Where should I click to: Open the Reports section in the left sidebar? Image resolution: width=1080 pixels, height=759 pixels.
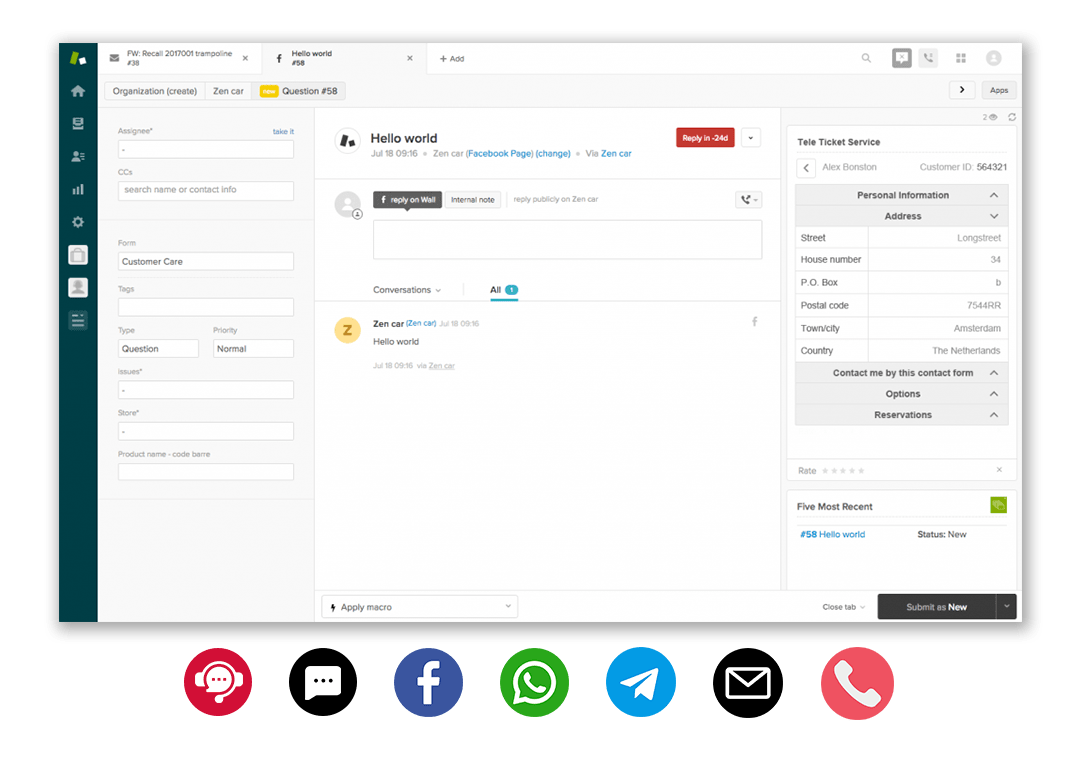click(78, 188)
